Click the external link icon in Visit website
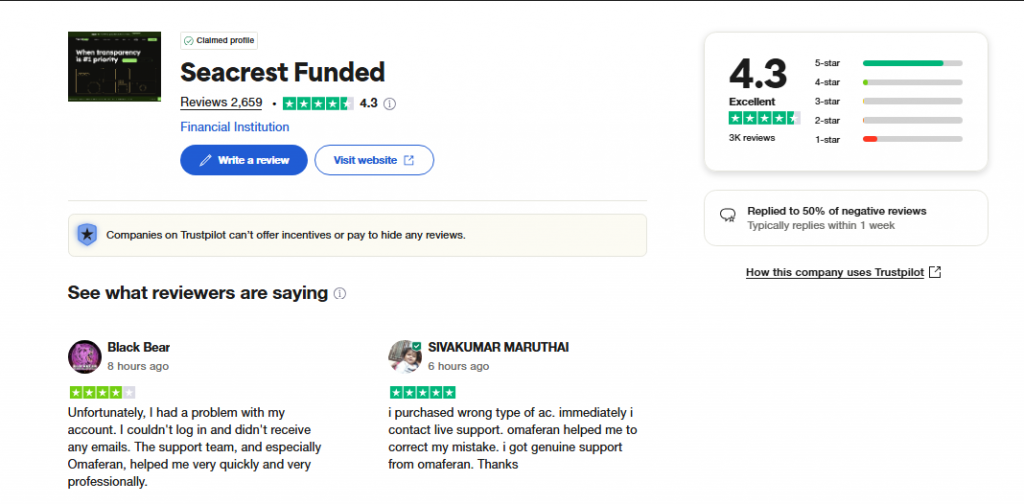This screenshot has height=504, width=1024. [x=409, y=160]
